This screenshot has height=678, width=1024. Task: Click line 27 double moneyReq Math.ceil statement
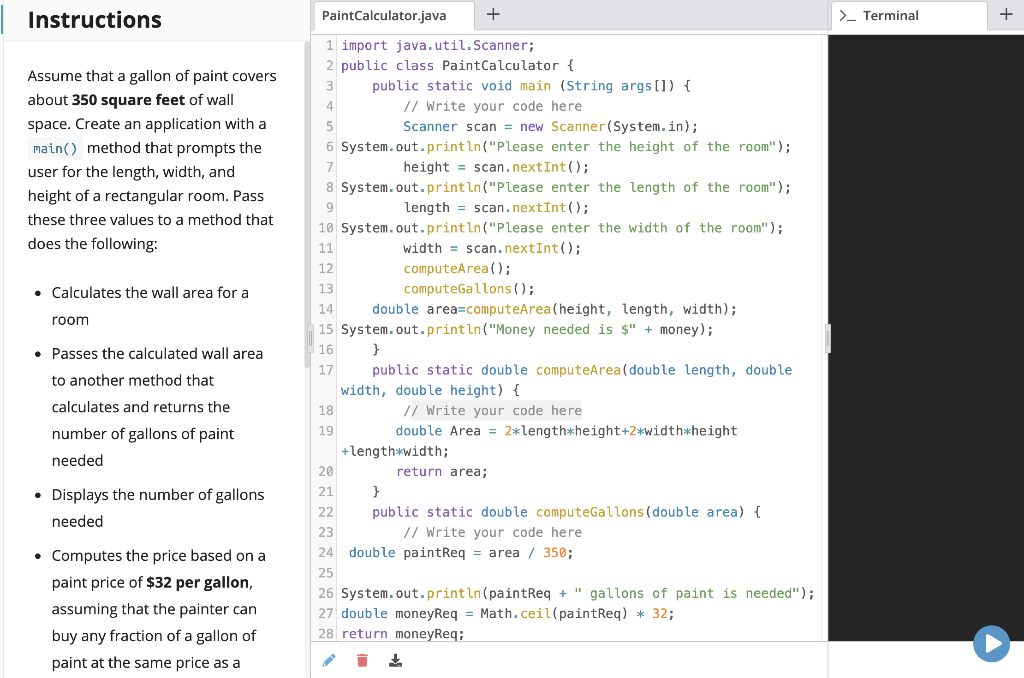pos(507,613)
